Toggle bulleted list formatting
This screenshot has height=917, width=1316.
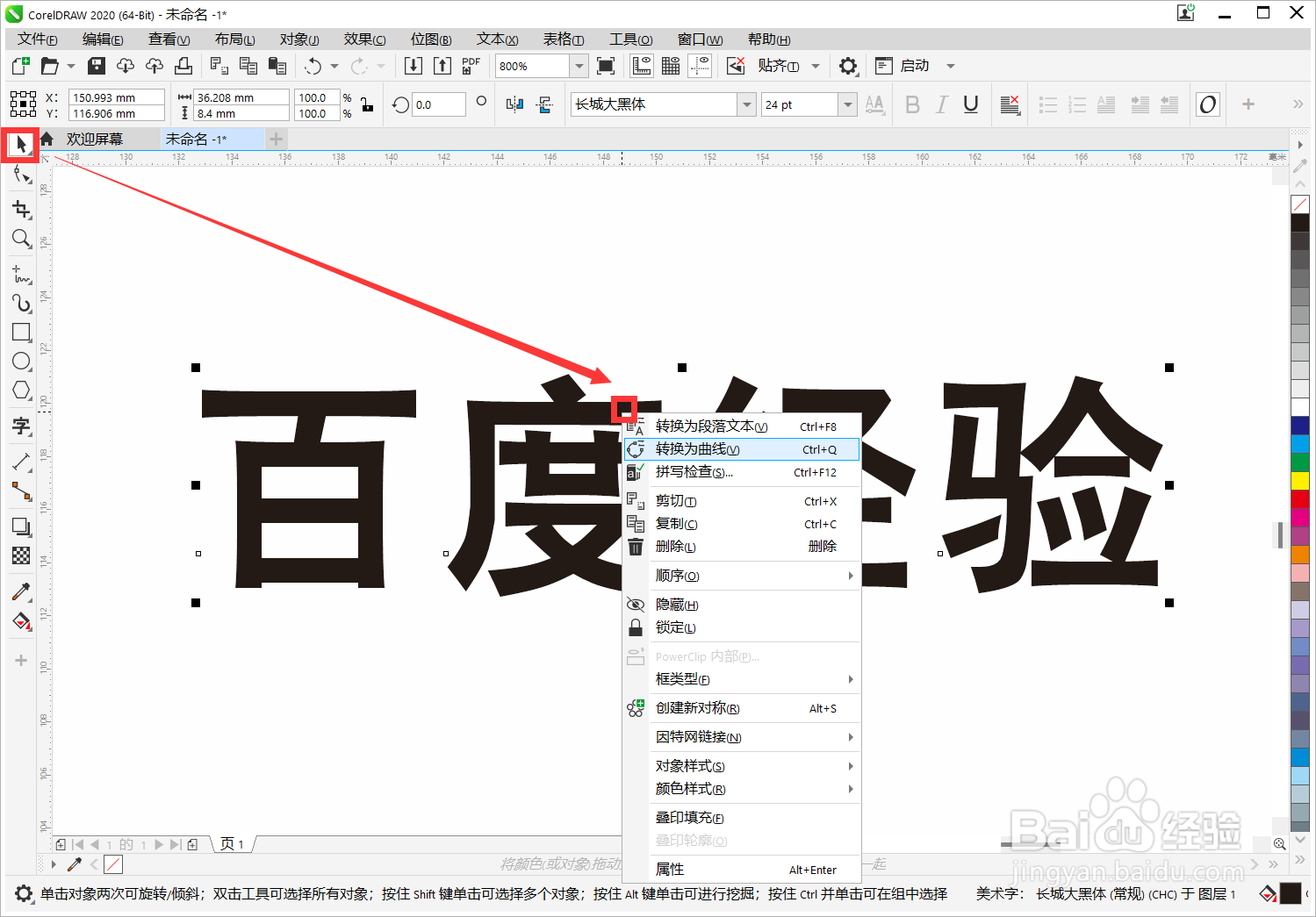pos(1047,104)
